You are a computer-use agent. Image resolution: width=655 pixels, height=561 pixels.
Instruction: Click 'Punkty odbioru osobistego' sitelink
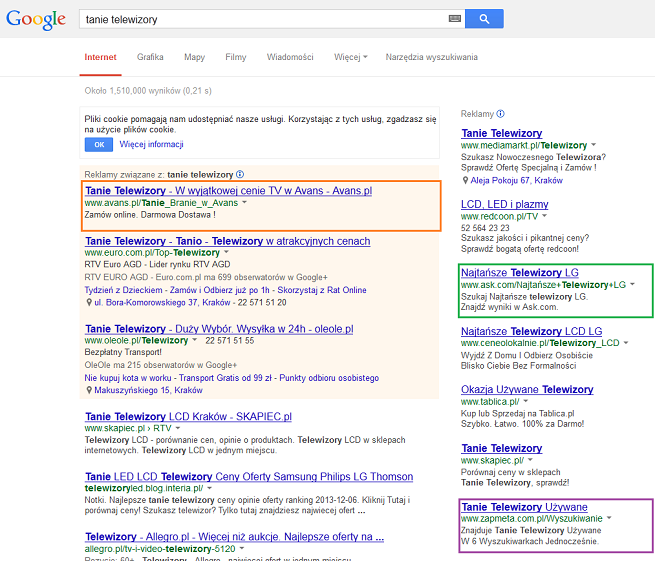tap(329, 378)
